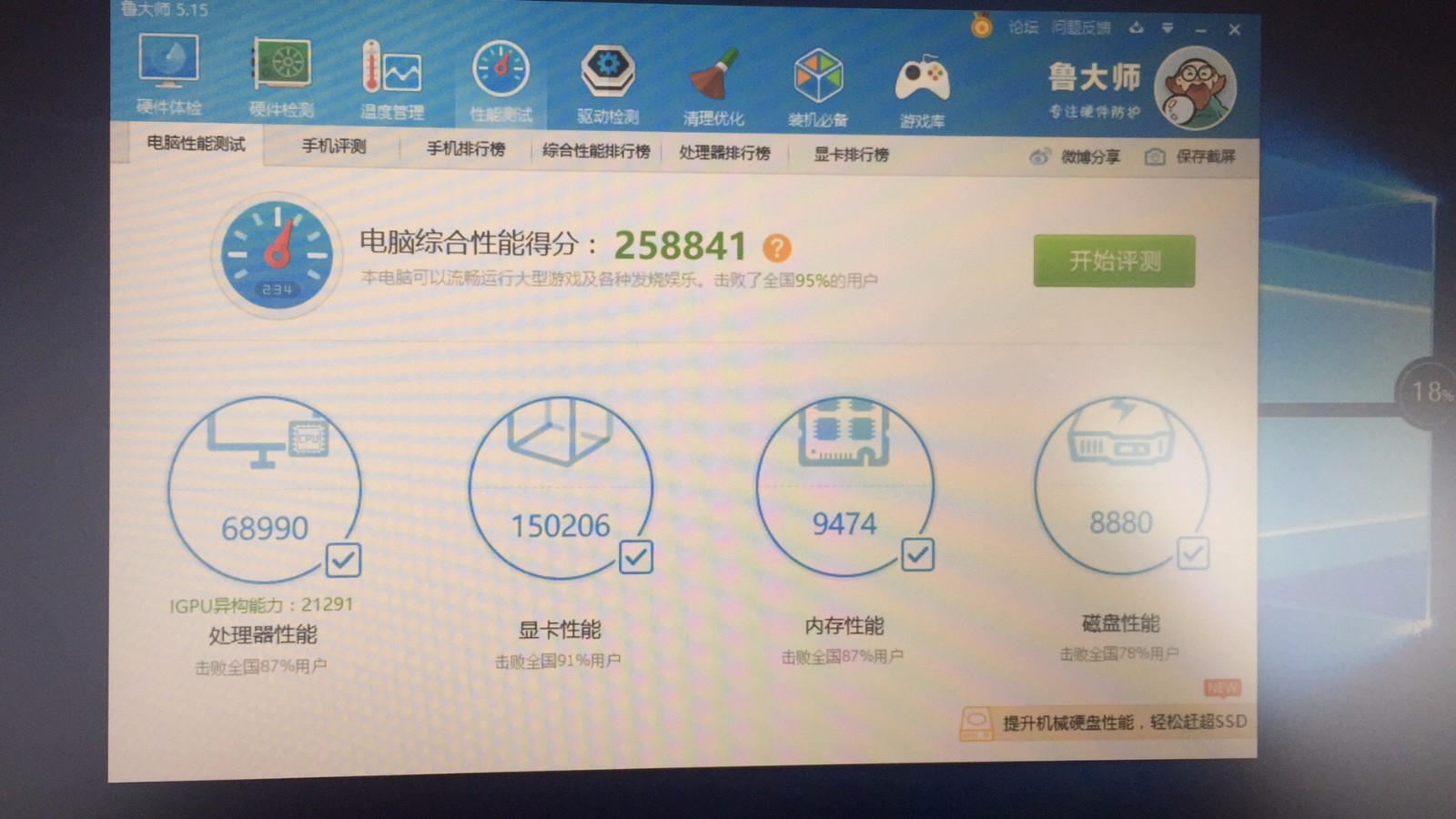Open 驱动检测 driver detection
Screen dimensions: 1456x819
(608, 84)
